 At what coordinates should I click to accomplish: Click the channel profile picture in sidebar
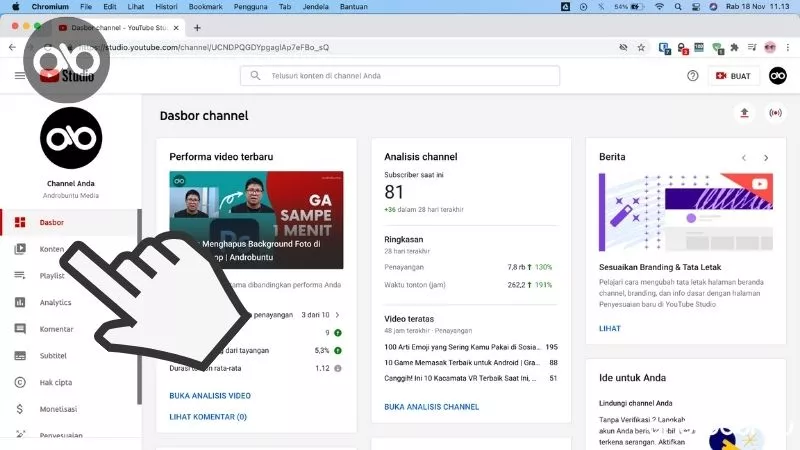click(71, 138)
